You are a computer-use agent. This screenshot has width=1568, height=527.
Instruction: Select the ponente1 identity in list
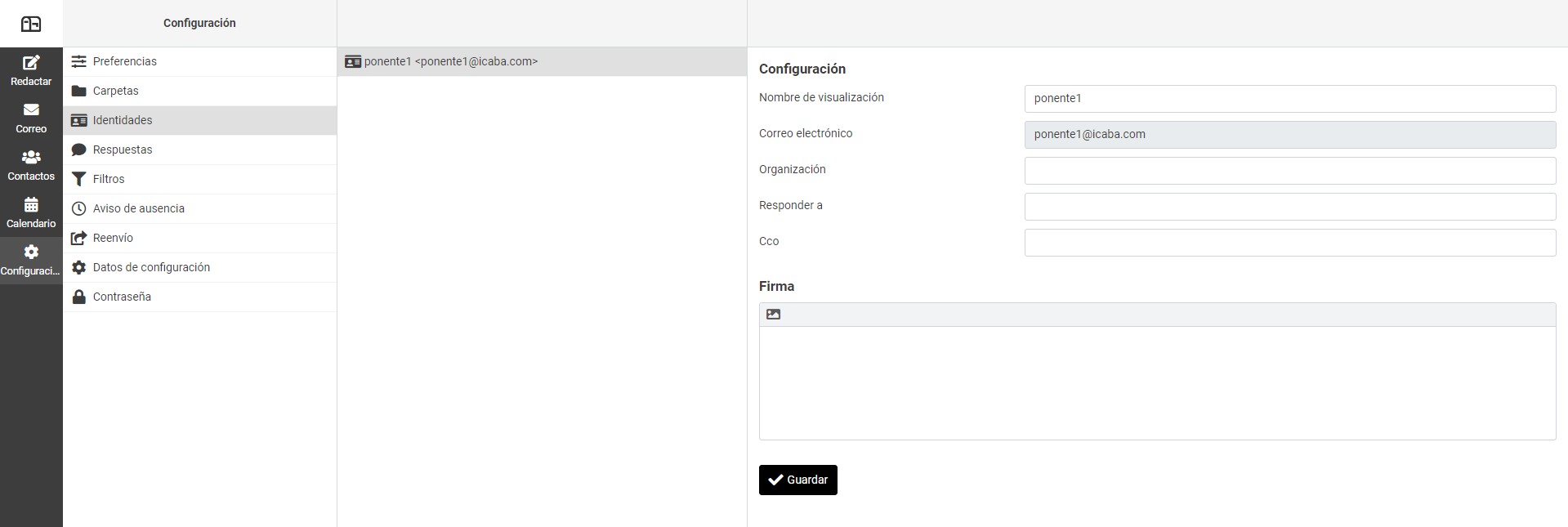[x=451, y=61]
